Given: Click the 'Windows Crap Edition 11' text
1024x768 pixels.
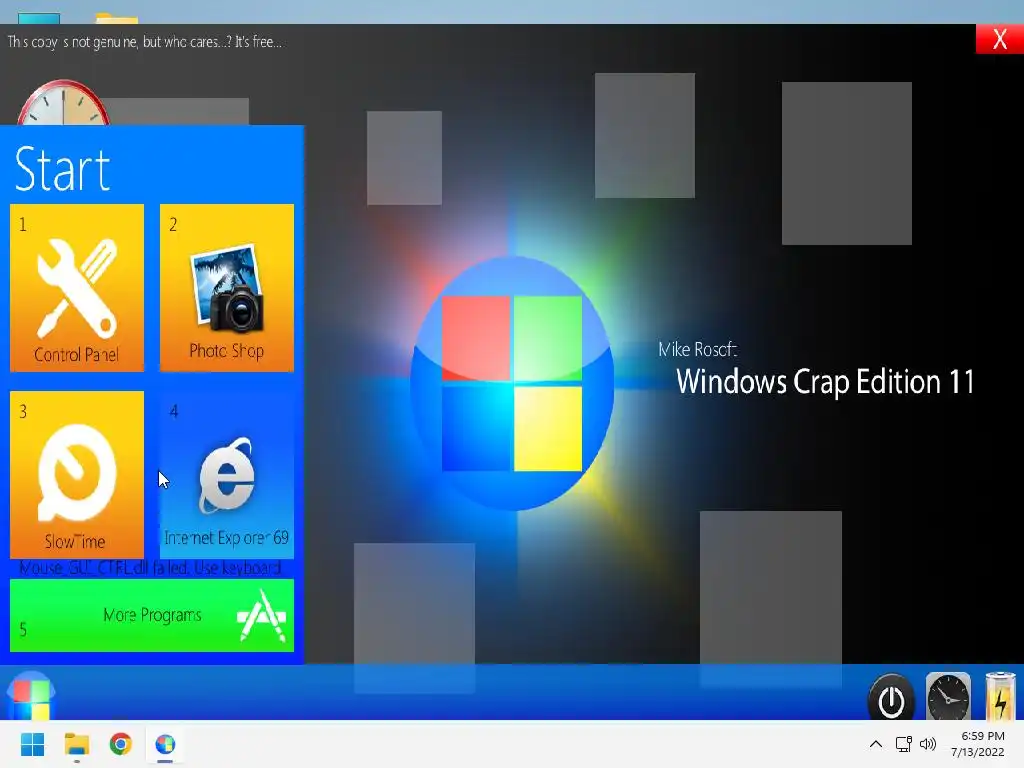Looking at the screenshot, I should 825,382.
